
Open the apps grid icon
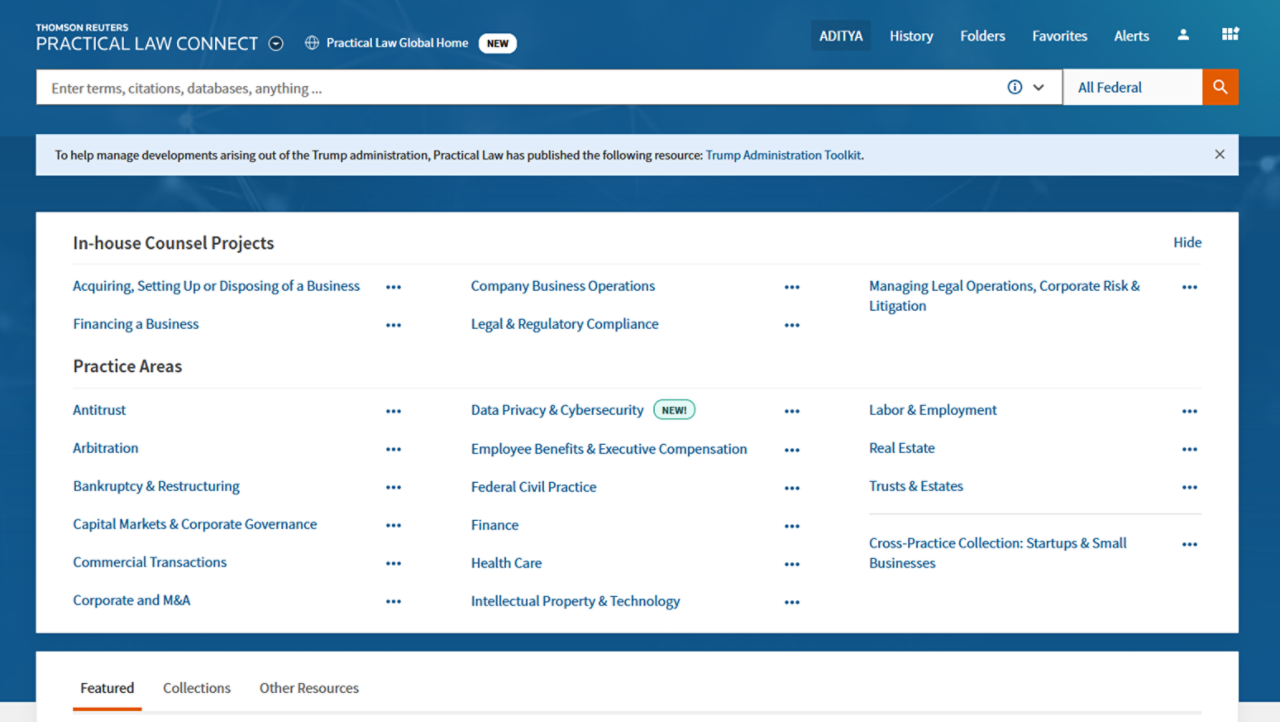coord(1230,35)
